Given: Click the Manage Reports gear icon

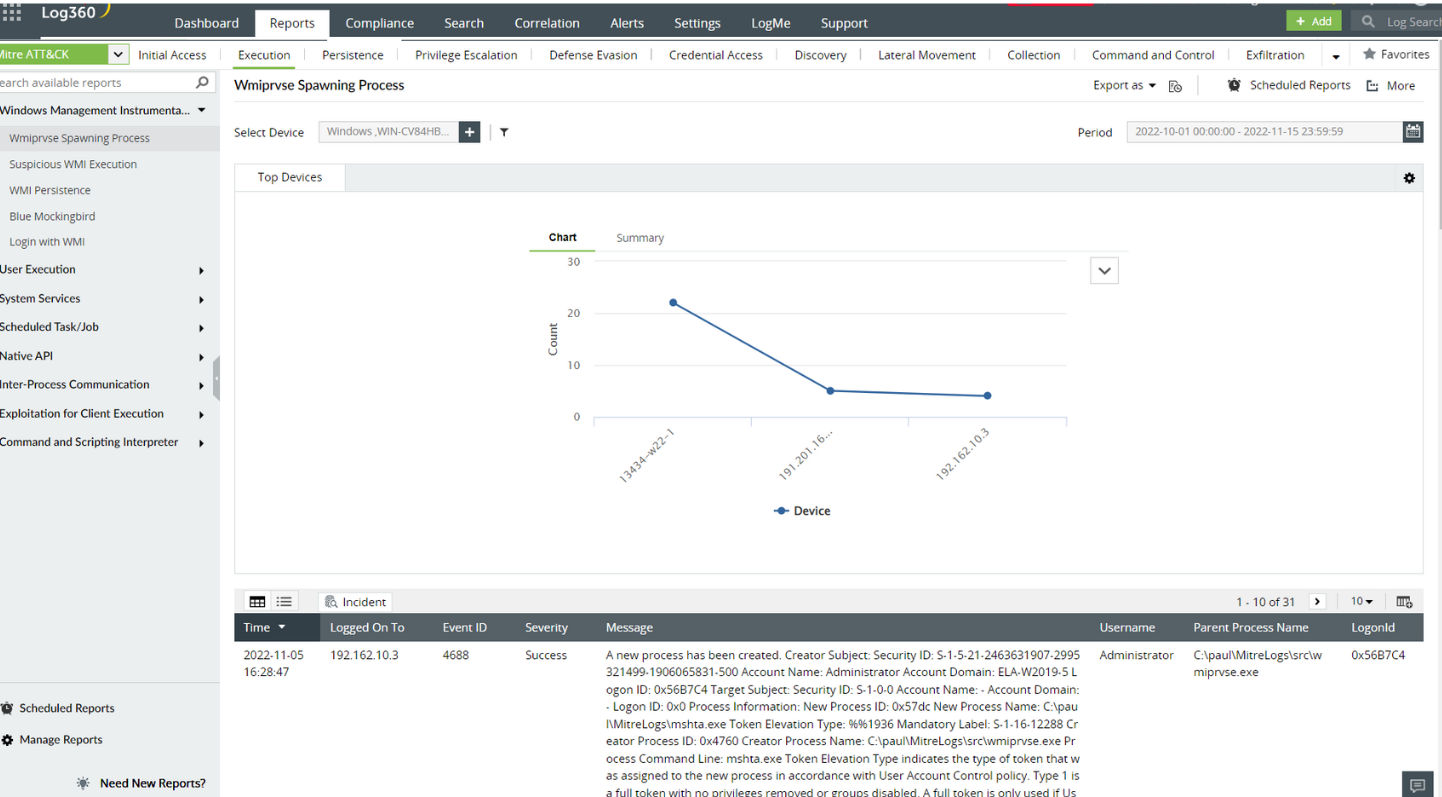Looking at the screenshot, I should pos(8,740).
